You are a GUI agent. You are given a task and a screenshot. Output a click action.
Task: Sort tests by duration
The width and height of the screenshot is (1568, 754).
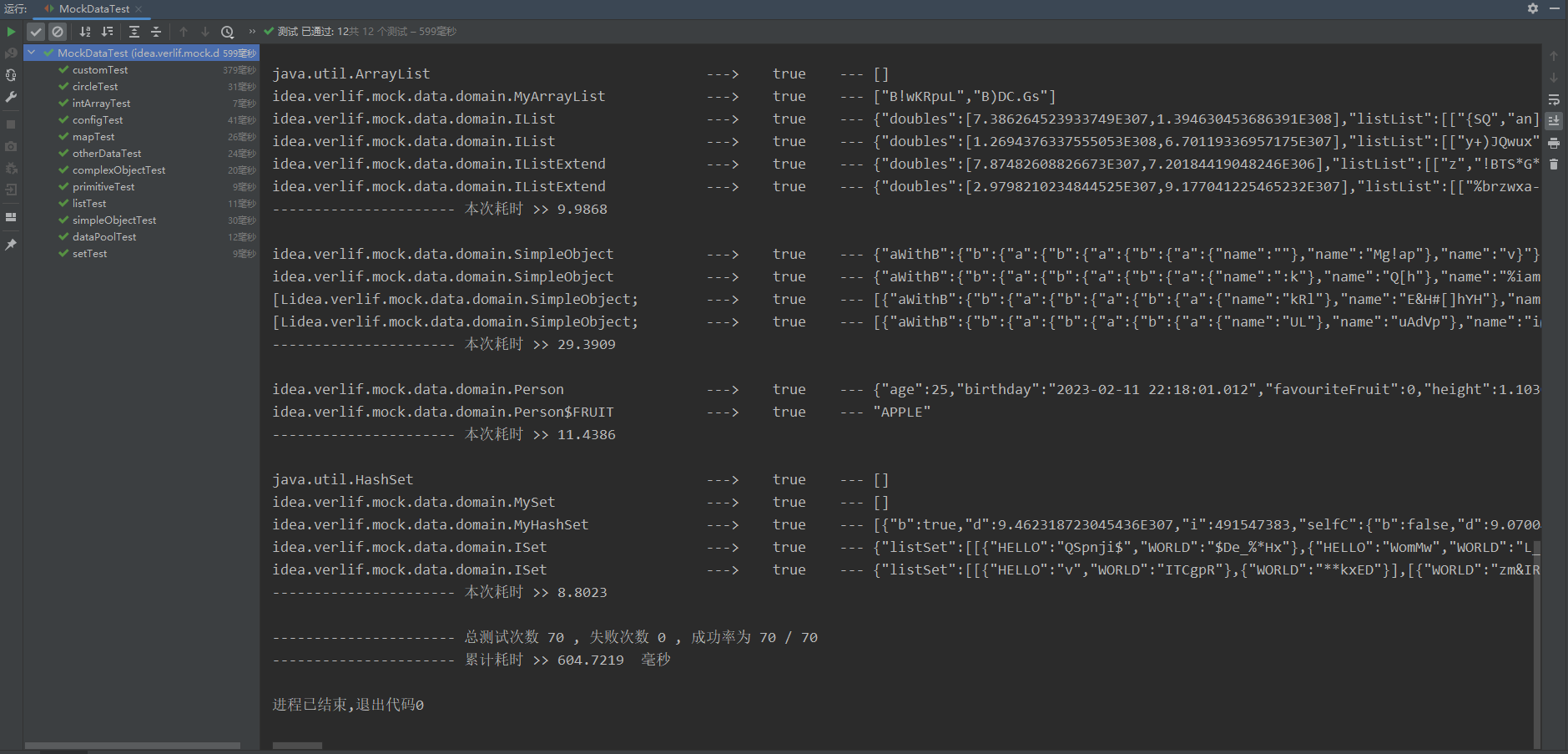[x=107, y=32]
